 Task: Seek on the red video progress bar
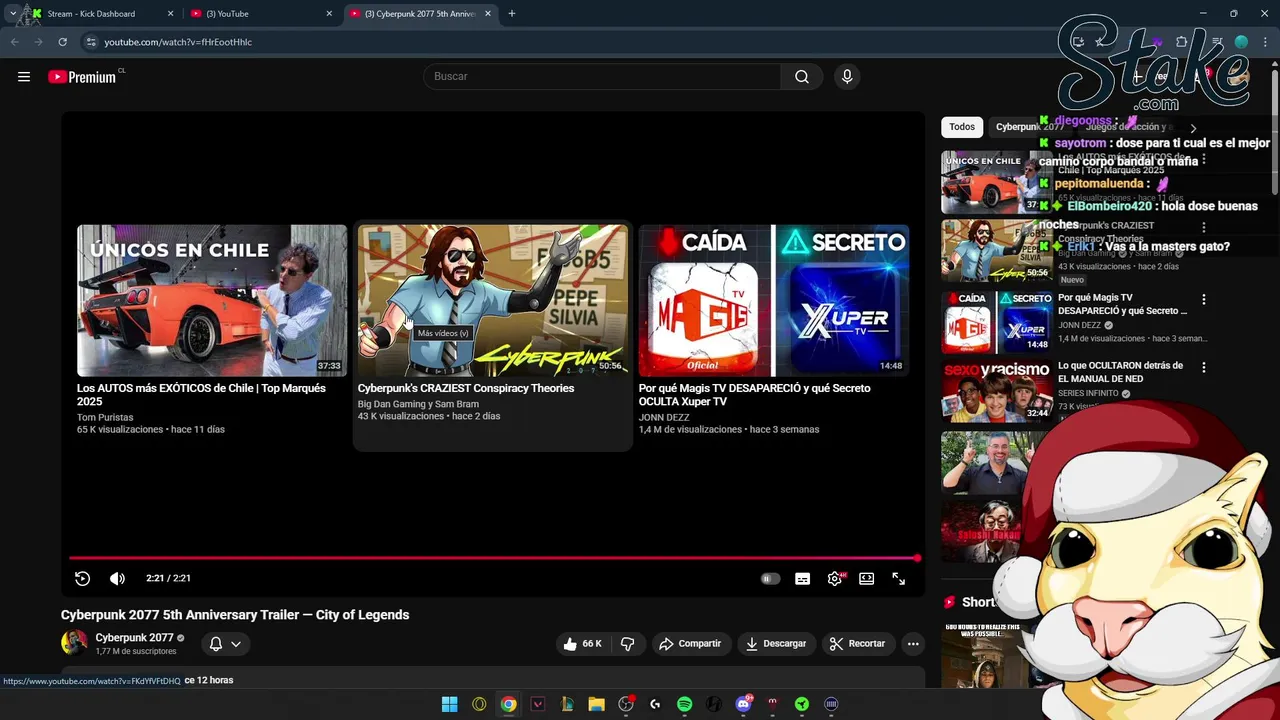[493, 558]
